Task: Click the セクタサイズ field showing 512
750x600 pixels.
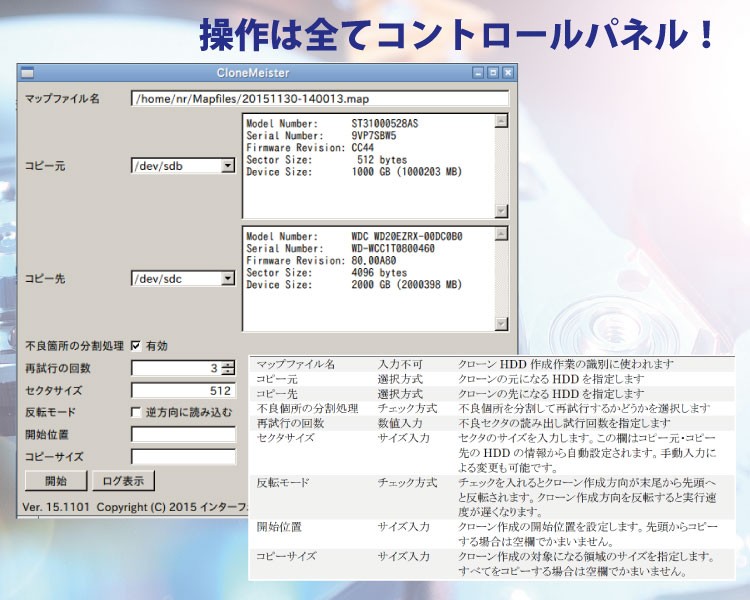Action: tap(182, 390)
